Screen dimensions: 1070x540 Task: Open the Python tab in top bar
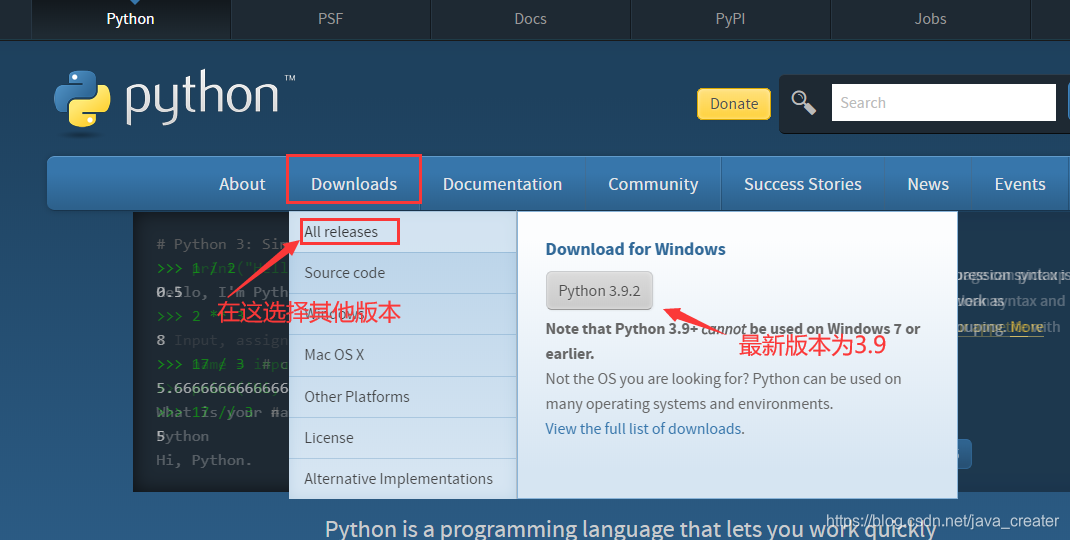130,19
